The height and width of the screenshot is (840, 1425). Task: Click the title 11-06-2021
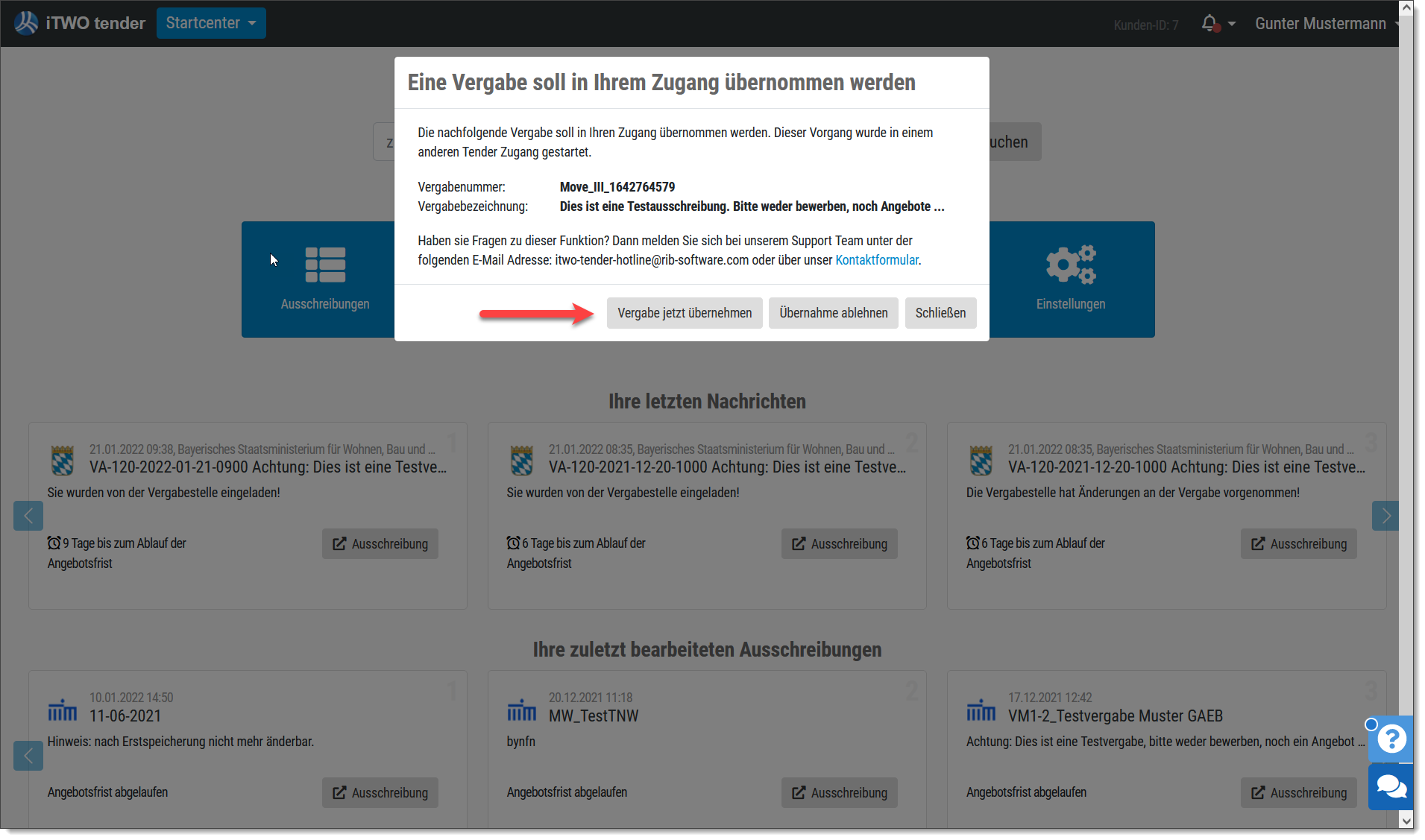tap(125, 716)
